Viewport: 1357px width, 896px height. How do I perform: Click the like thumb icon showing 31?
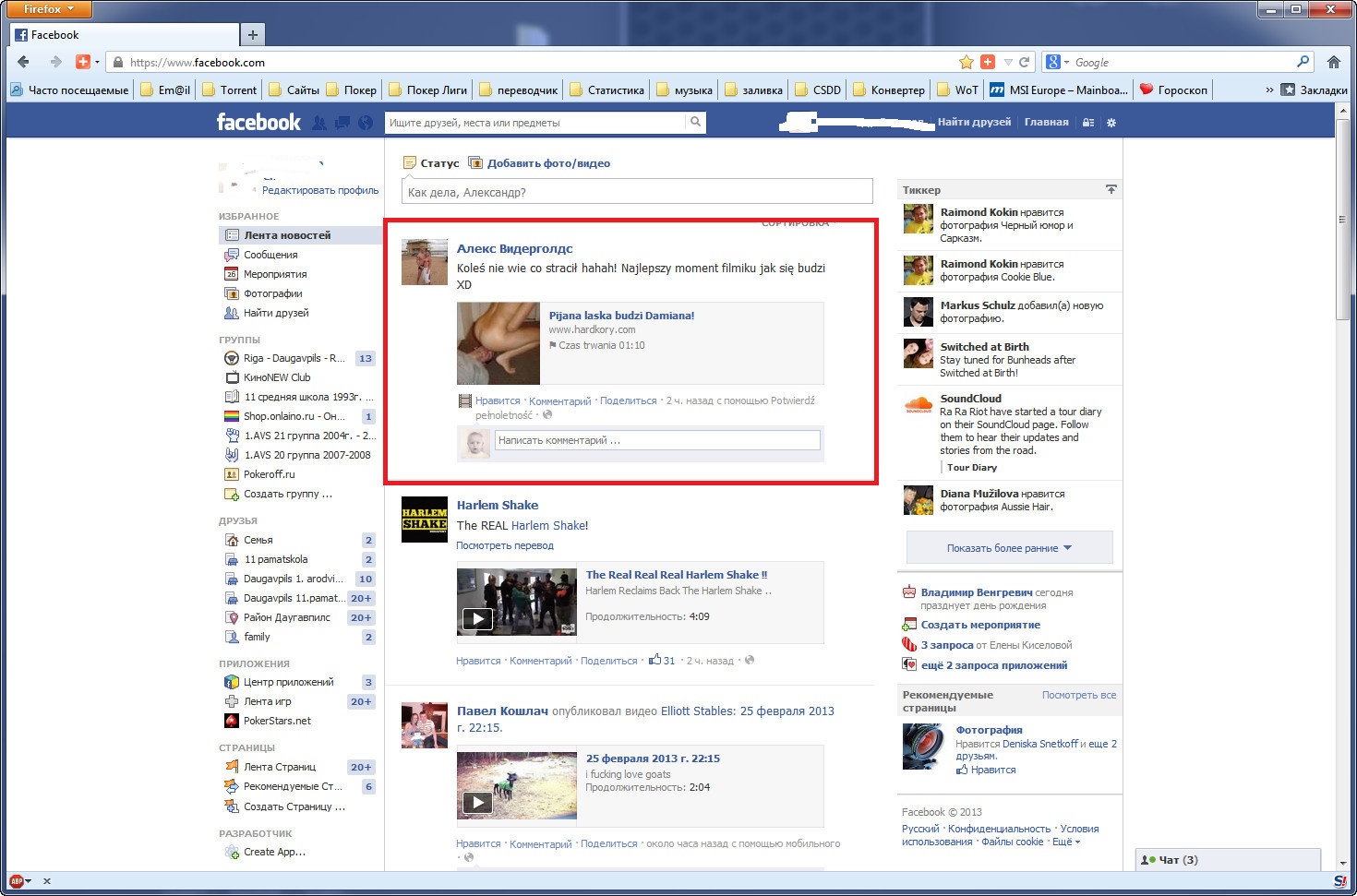pyautogui.click(x=654, y=660)
